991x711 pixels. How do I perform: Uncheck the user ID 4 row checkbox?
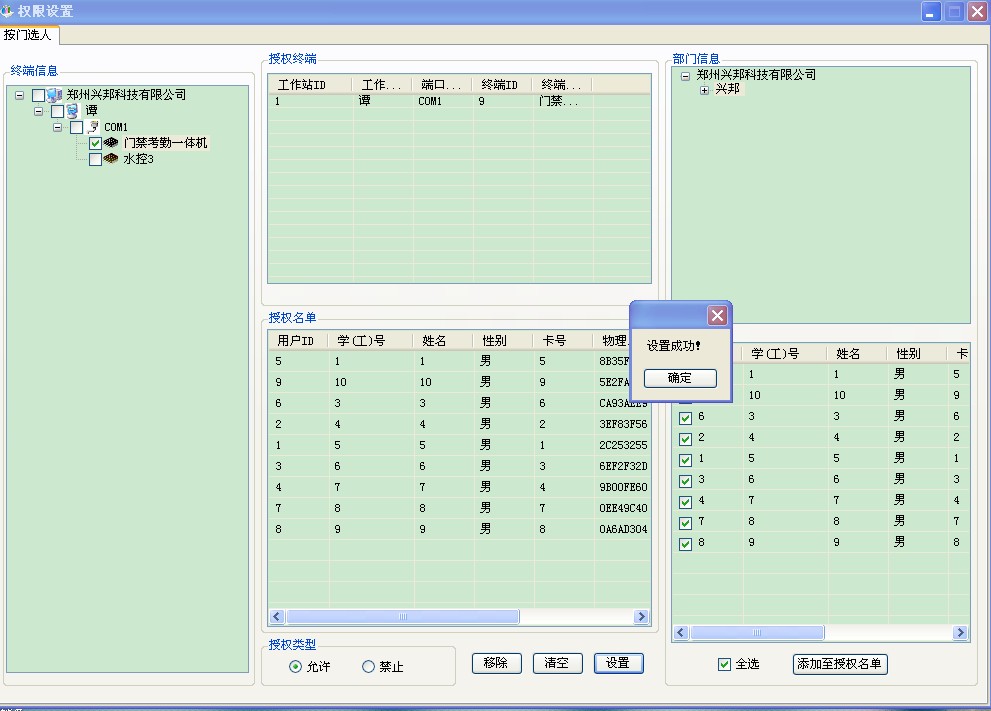pyautogui.click(x=685, y=502)
